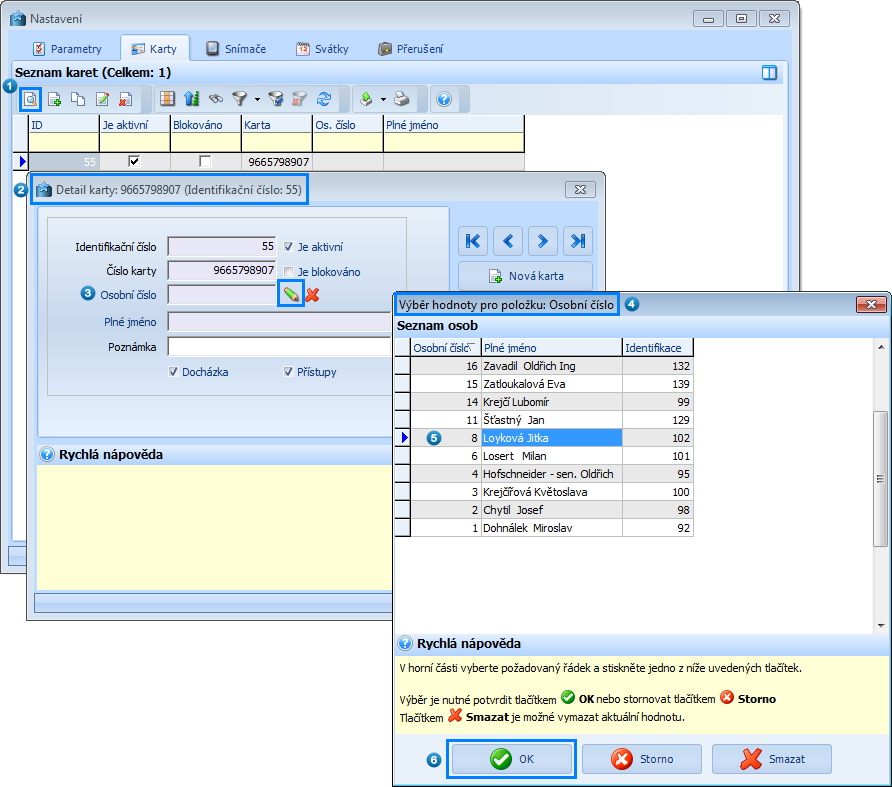This screenshot has width=892, height=787.
Task: Open card detail view from toolbar
Action: point(30,100)
